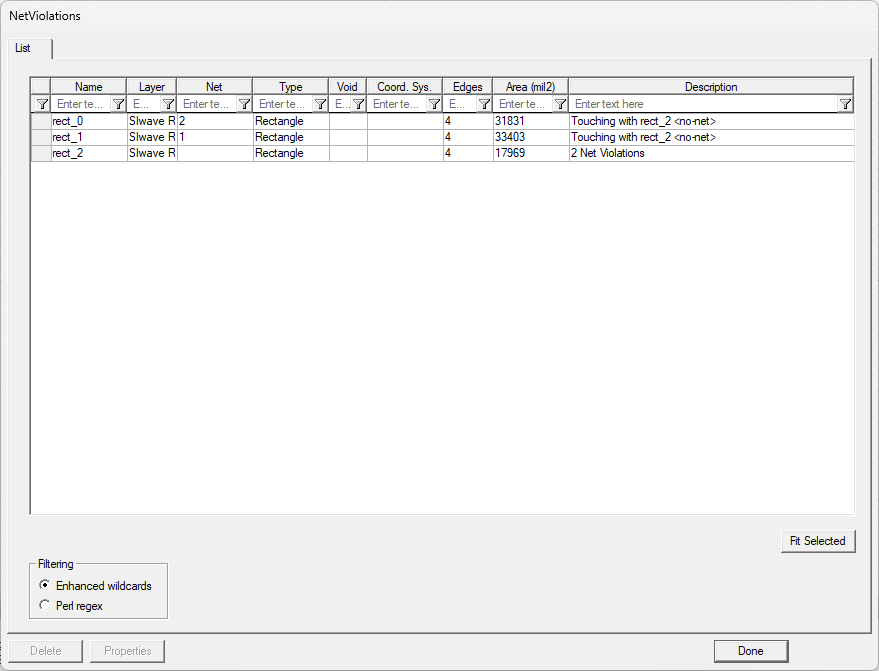Open filter icon for Description column
The height and width of the screenshot is (671, 879).
tap(845, 104)
